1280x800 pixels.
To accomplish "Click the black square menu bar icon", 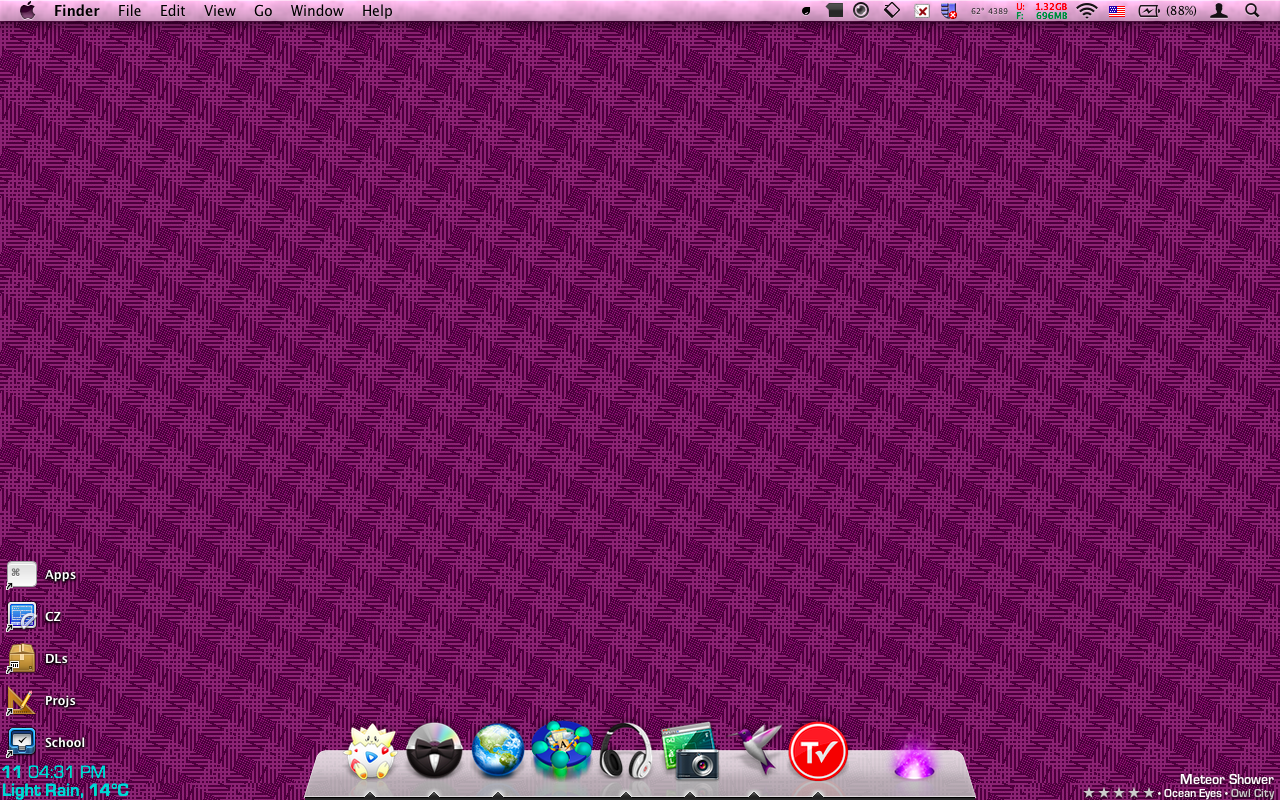I will [835, 11].
